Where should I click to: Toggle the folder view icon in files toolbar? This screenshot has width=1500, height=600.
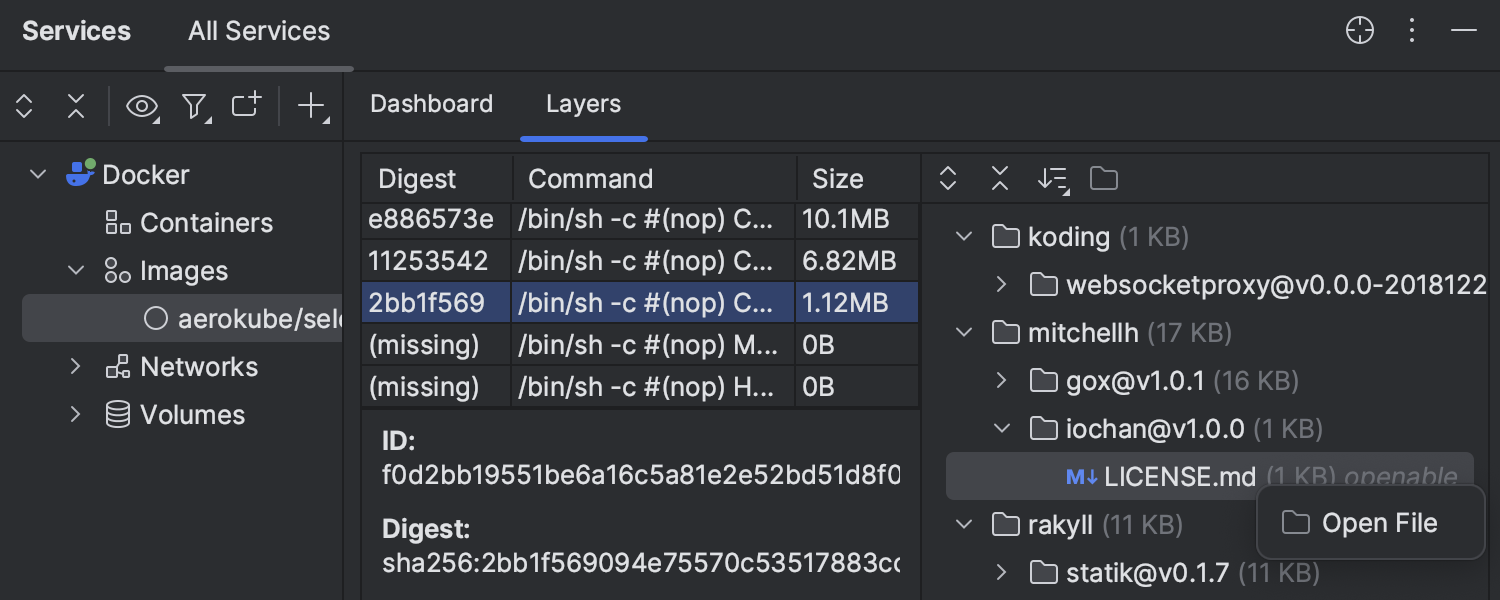pos(1104,179)
